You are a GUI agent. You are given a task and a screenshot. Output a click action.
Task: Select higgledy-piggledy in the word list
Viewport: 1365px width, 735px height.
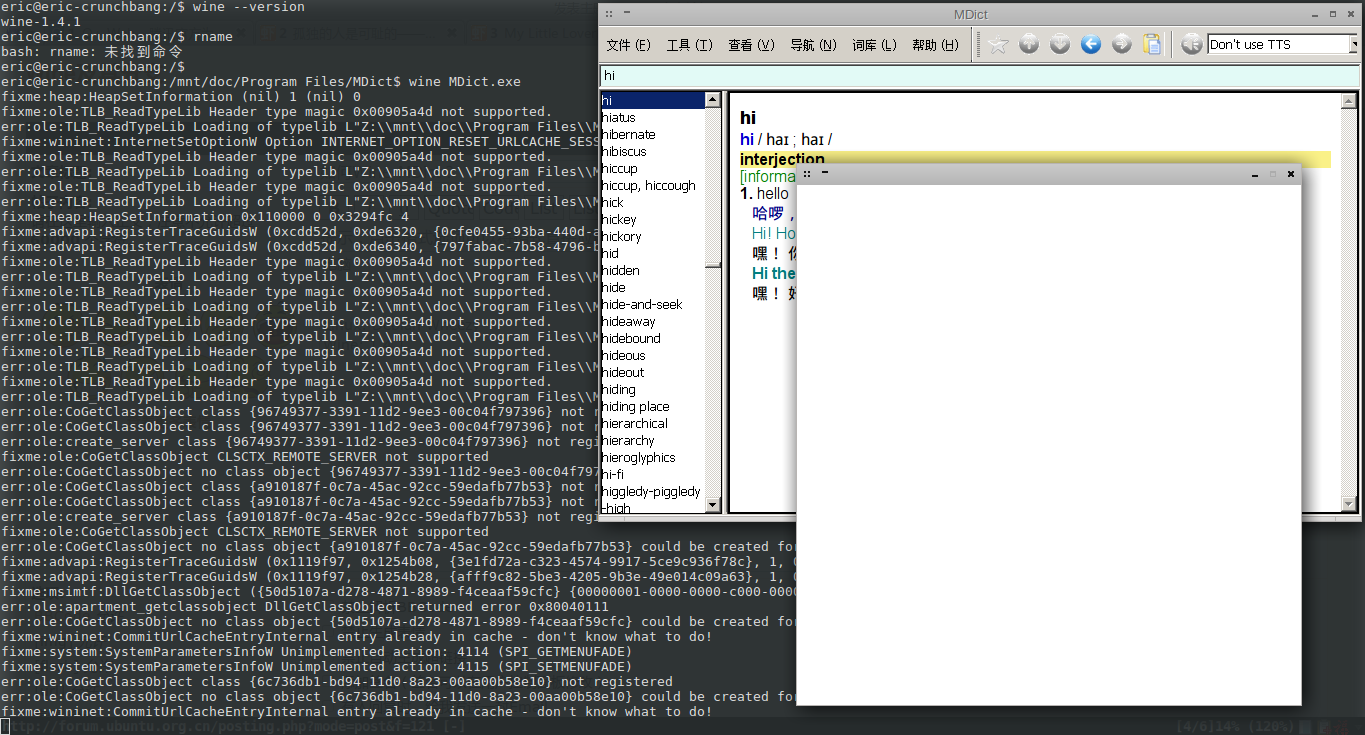[651, 491]
